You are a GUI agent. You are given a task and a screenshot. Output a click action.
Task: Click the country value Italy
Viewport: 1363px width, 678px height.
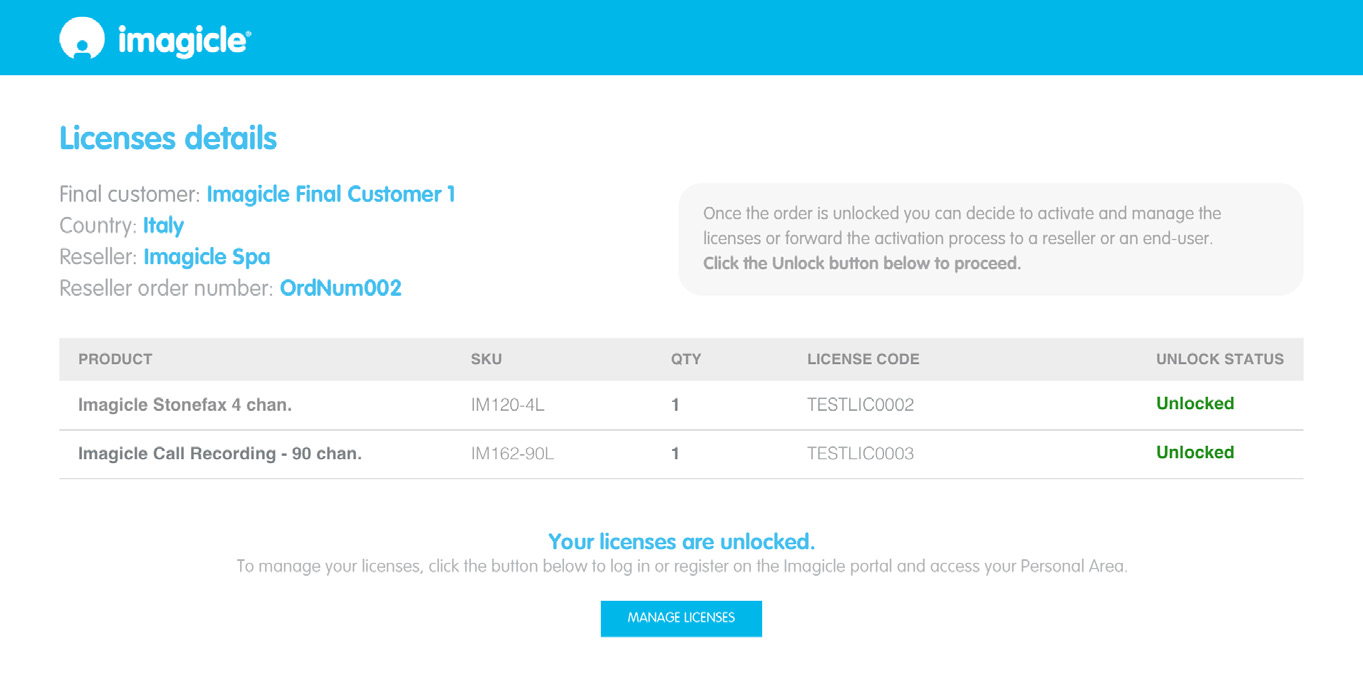pos(163,225)
